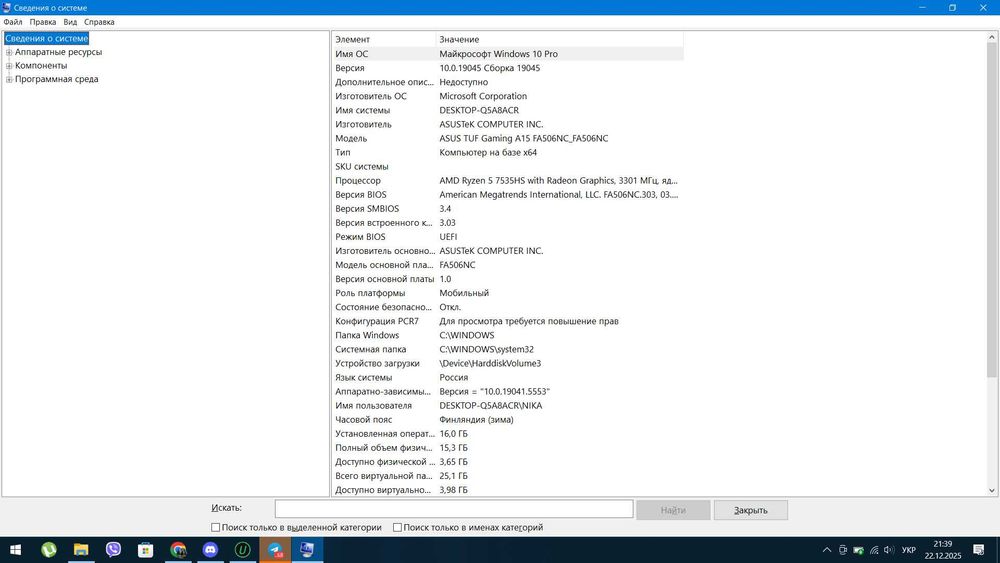Expand the Программная среда tree node
The height and width of the screenshot is (563, 1000).
(9, 80)
